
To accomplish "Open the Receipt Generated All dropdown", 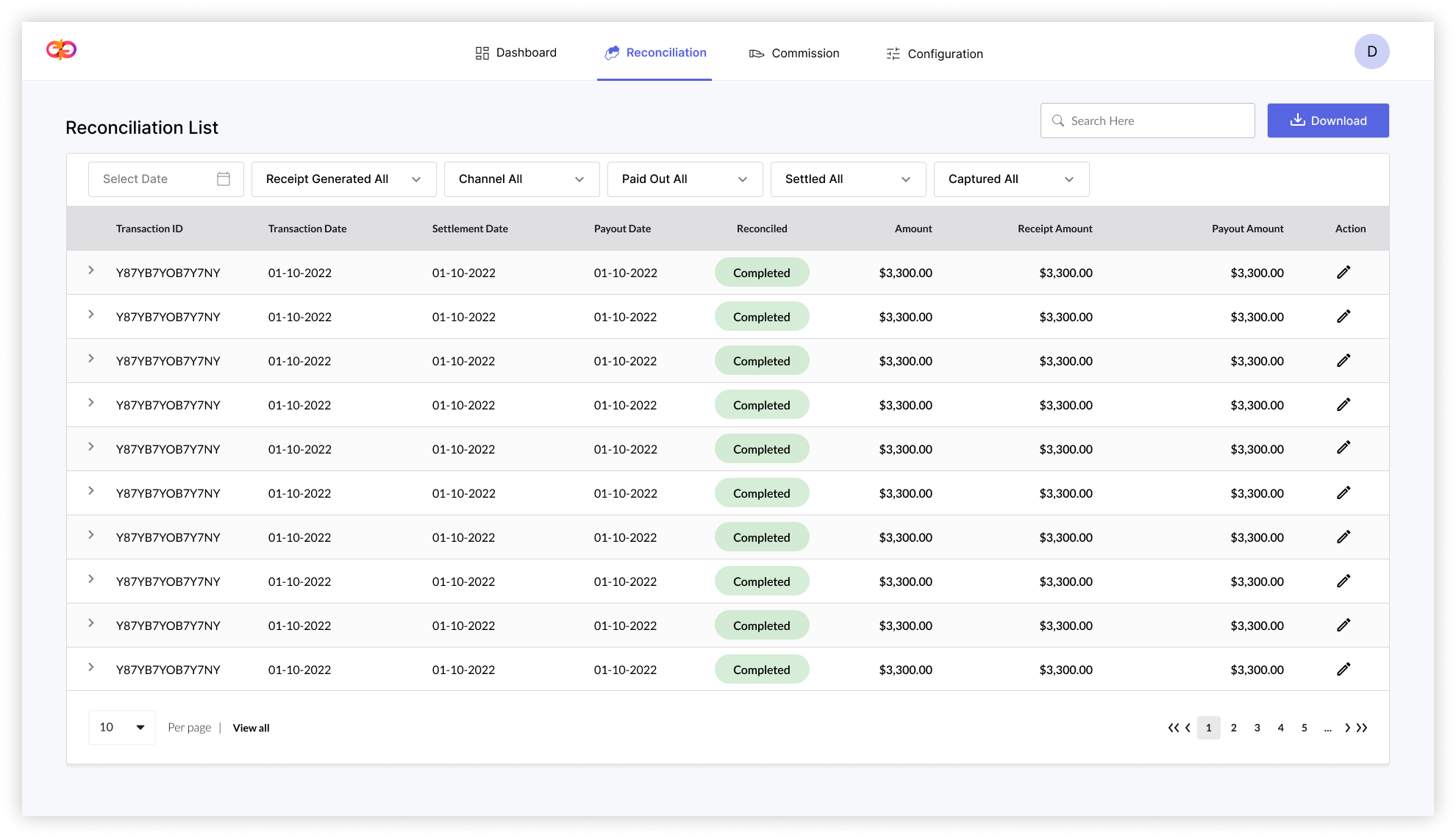I will pos(344,179).
